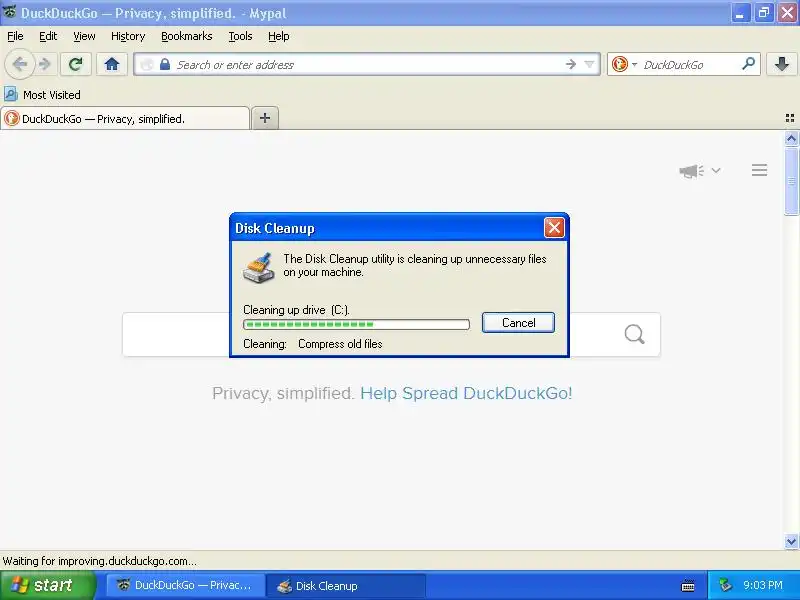Click the Disk Cleanup broom icon
The image size is (800, 600).
click(x=259, y=267)
